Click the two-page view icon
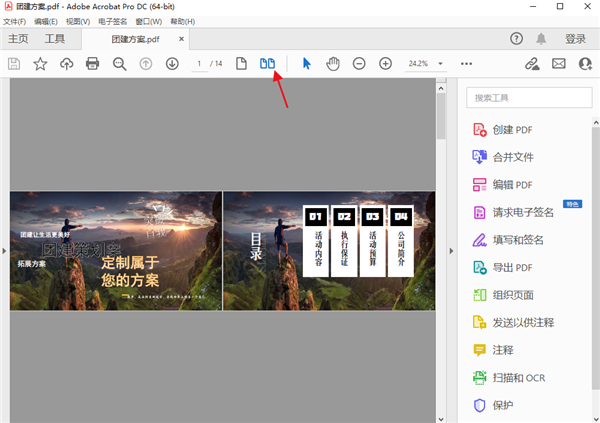 [x=267, y=64]
